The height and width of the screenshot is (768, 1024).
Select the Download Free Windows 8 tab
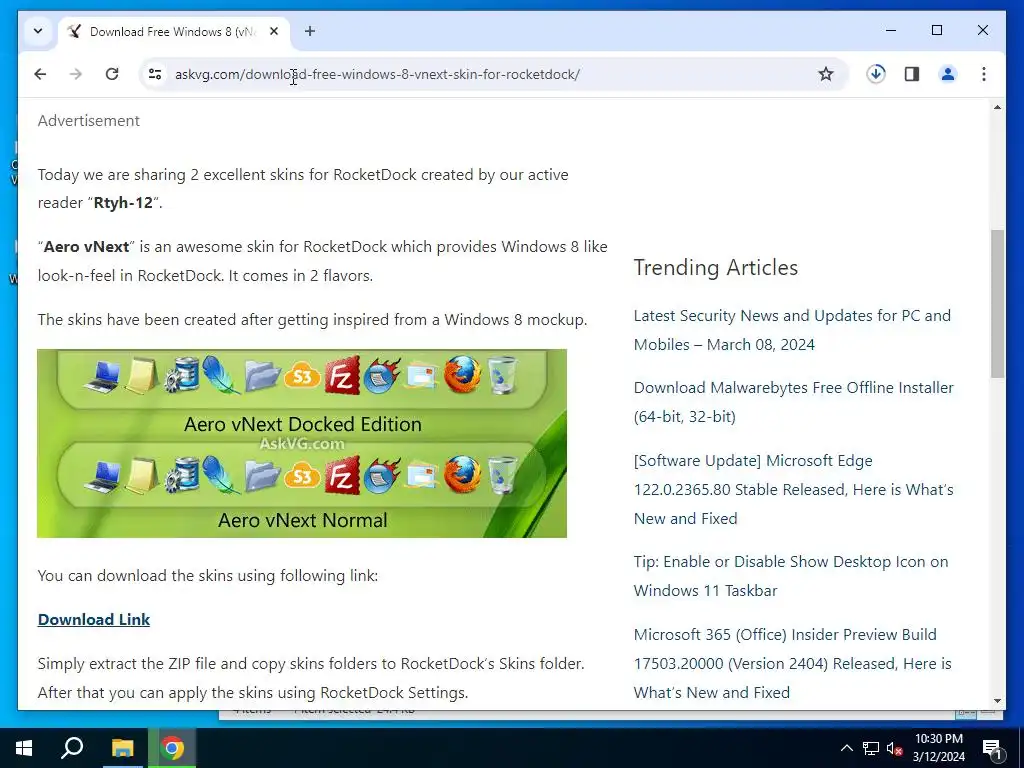click(172, 31)
